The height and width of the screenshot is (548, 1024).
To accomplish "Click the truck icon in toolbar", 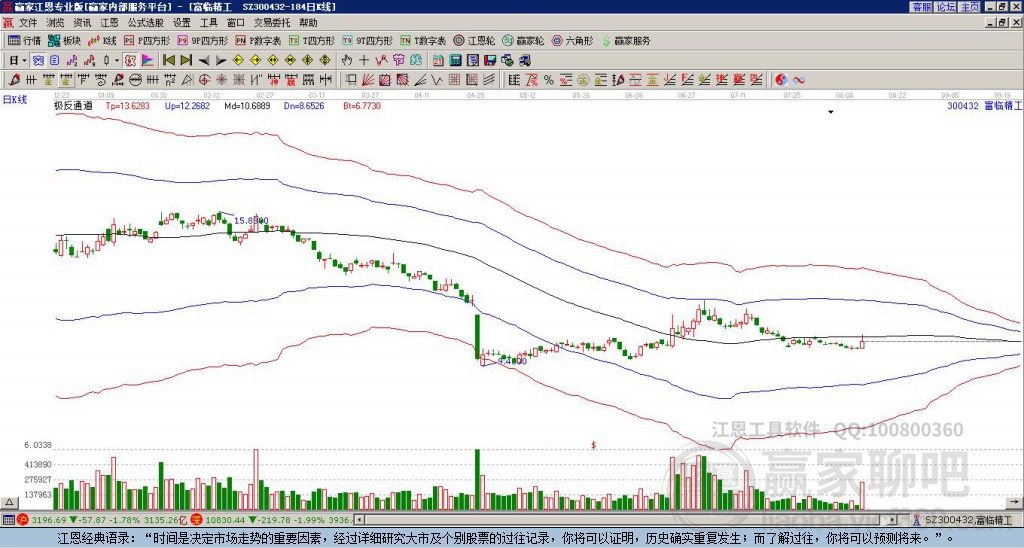I will (x=525, y=61).
